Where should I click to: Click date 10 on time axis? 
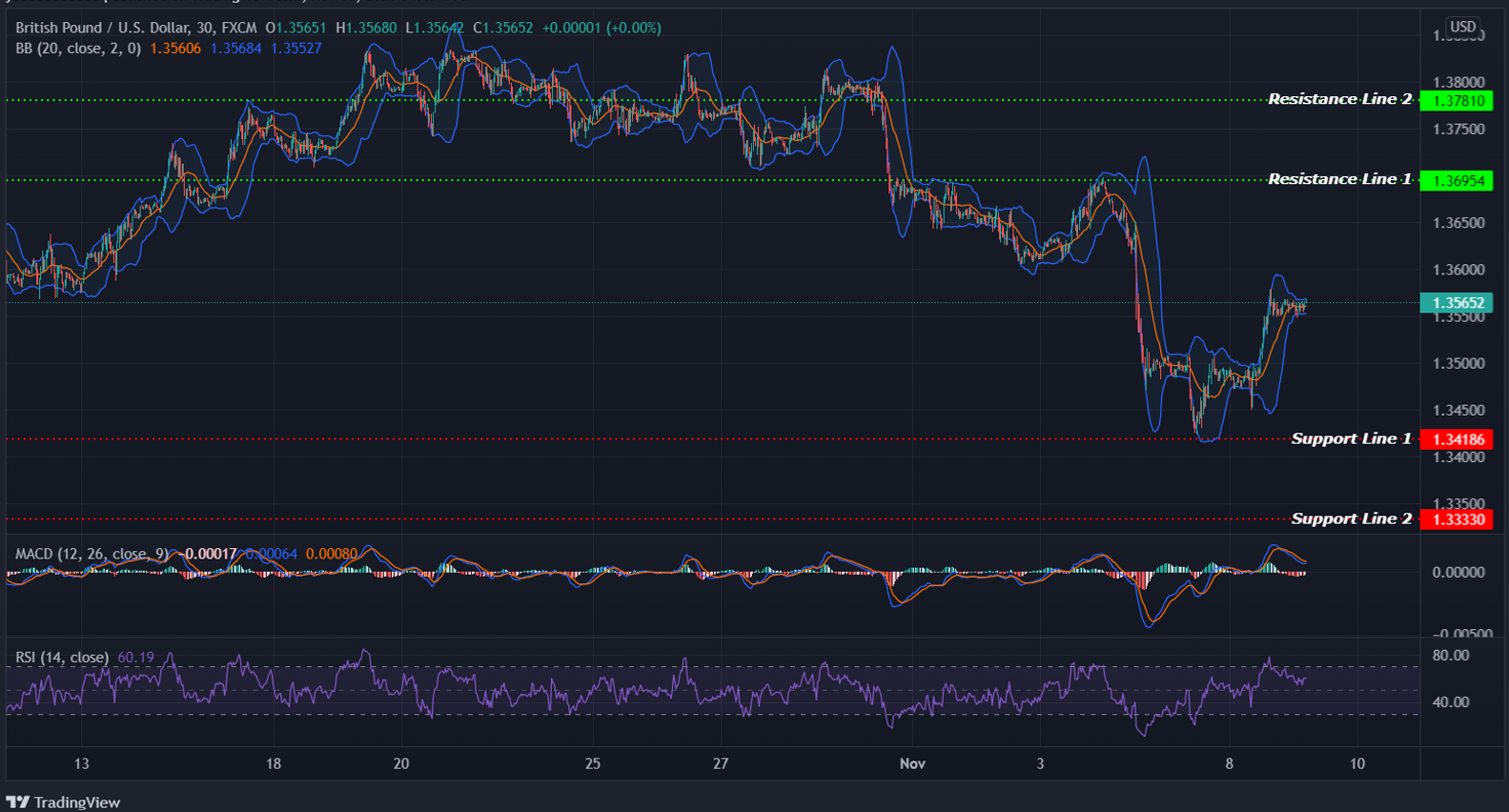1357,763
